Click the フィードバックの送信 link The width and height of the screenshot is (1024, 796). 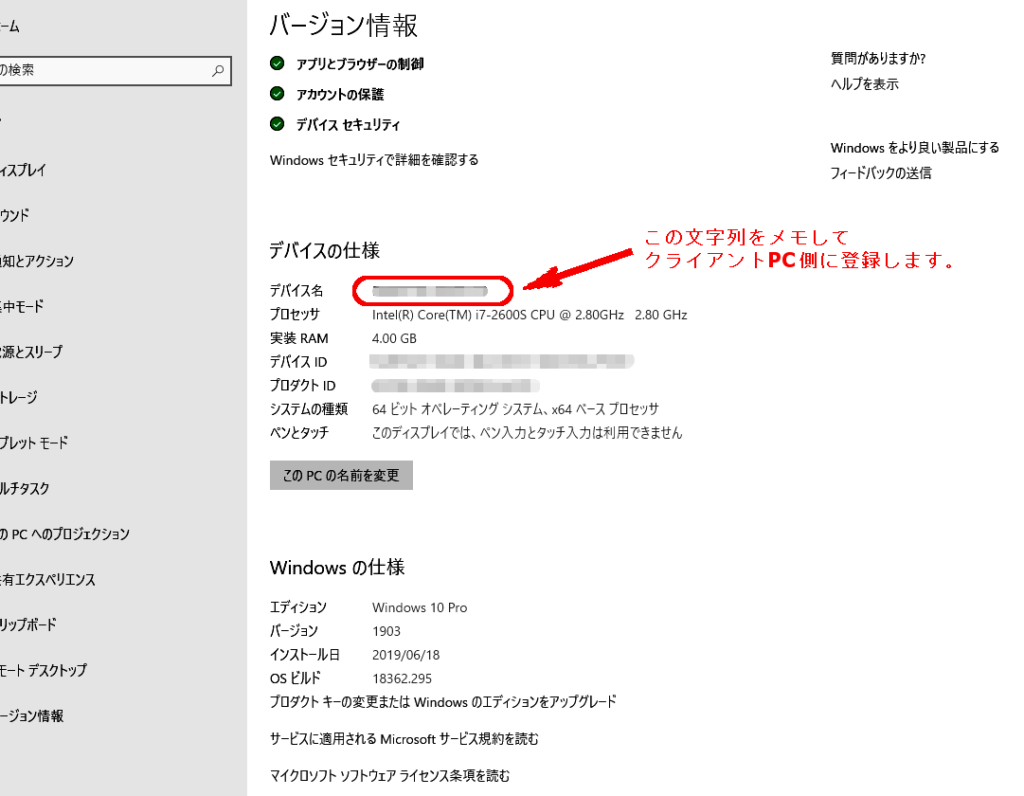880,173
